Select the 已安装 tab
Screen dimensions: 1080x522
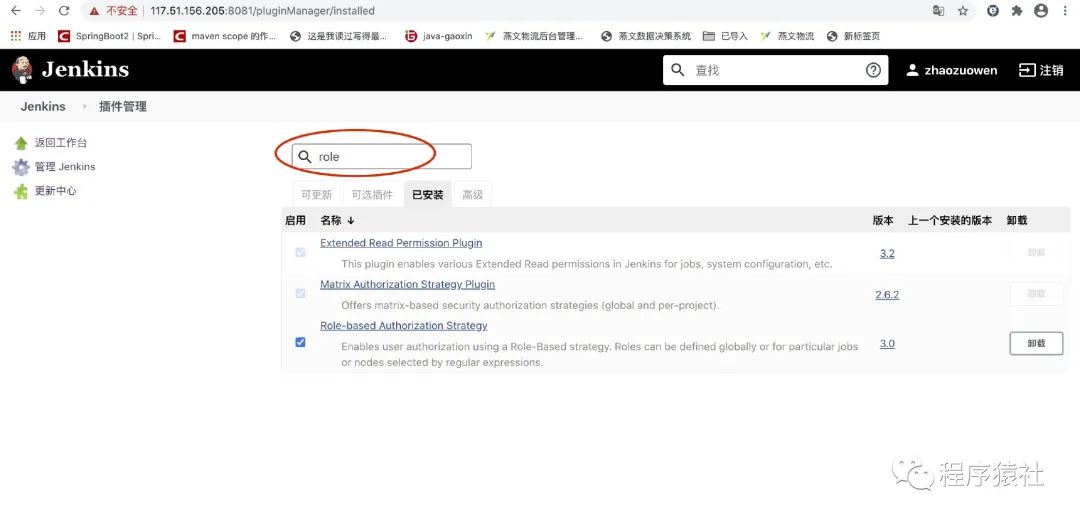428,195
